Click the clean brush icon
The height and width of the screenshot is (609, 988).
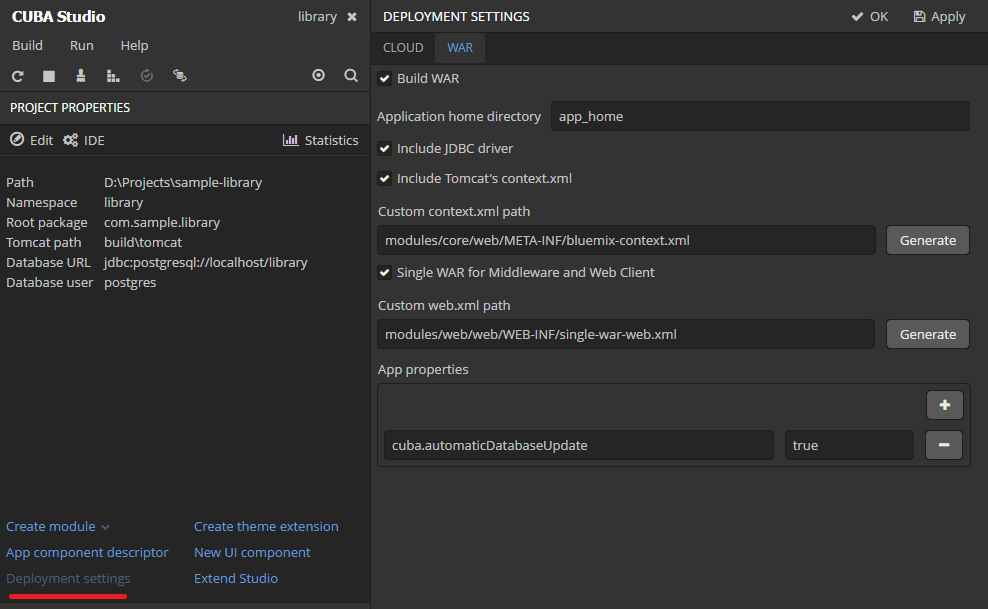tap(81, 76)
